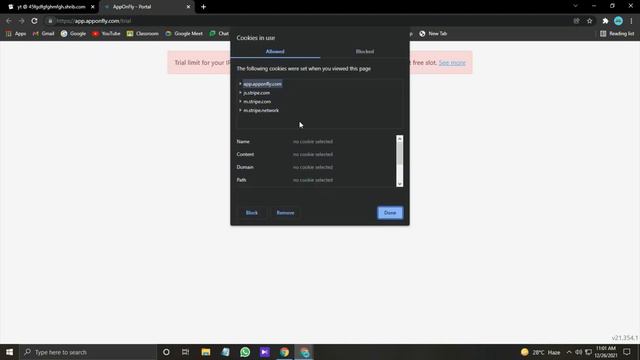640x360 pixels.
Task: Open the Google Meet bookmark
Action: (184, 33)
